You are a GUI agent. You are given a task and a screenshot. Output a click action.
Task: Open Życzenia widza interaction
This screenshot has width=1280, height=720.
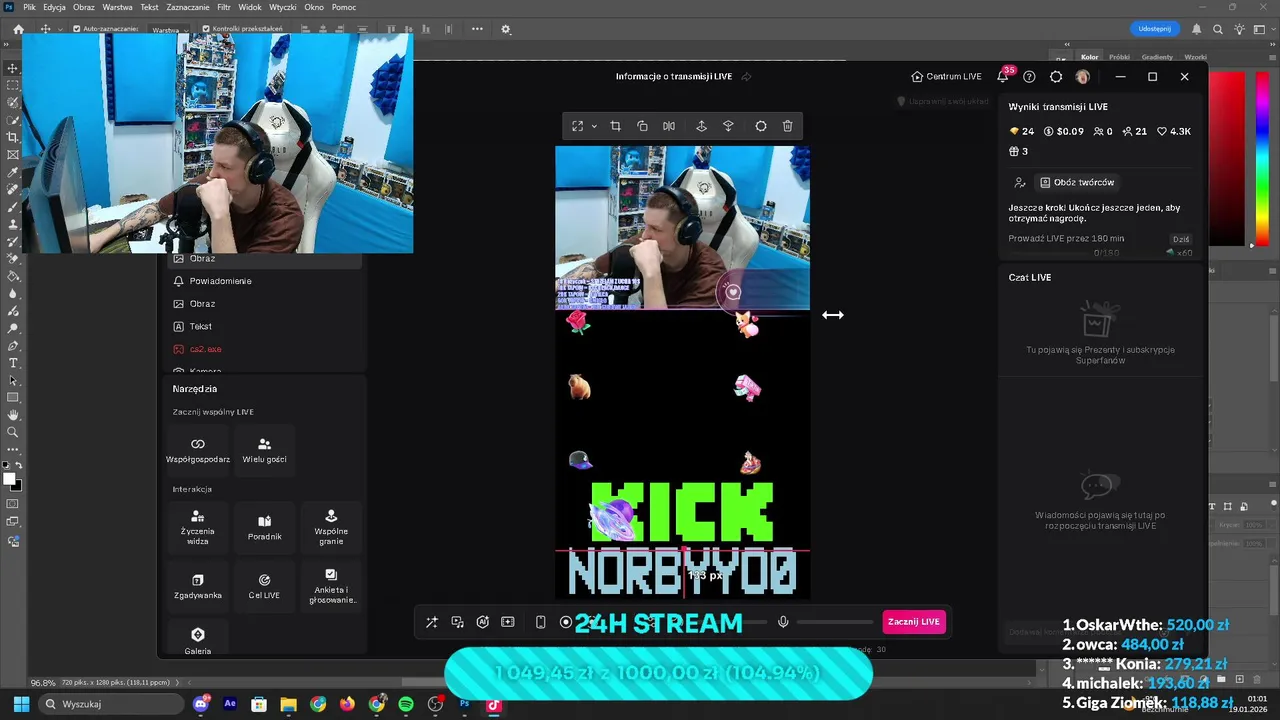point(198,527)
